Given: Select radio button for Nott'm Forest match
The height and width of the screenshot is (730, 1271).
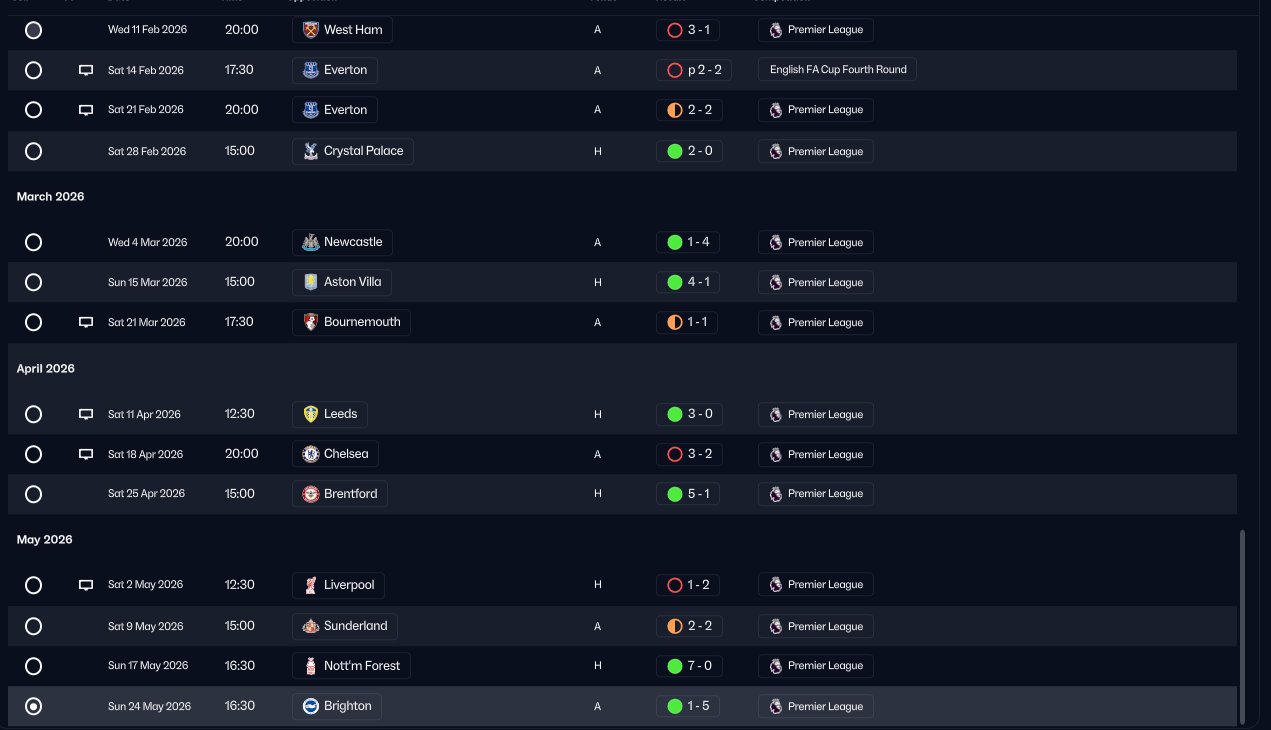Looking at the screenshot, I should point(33,666).
